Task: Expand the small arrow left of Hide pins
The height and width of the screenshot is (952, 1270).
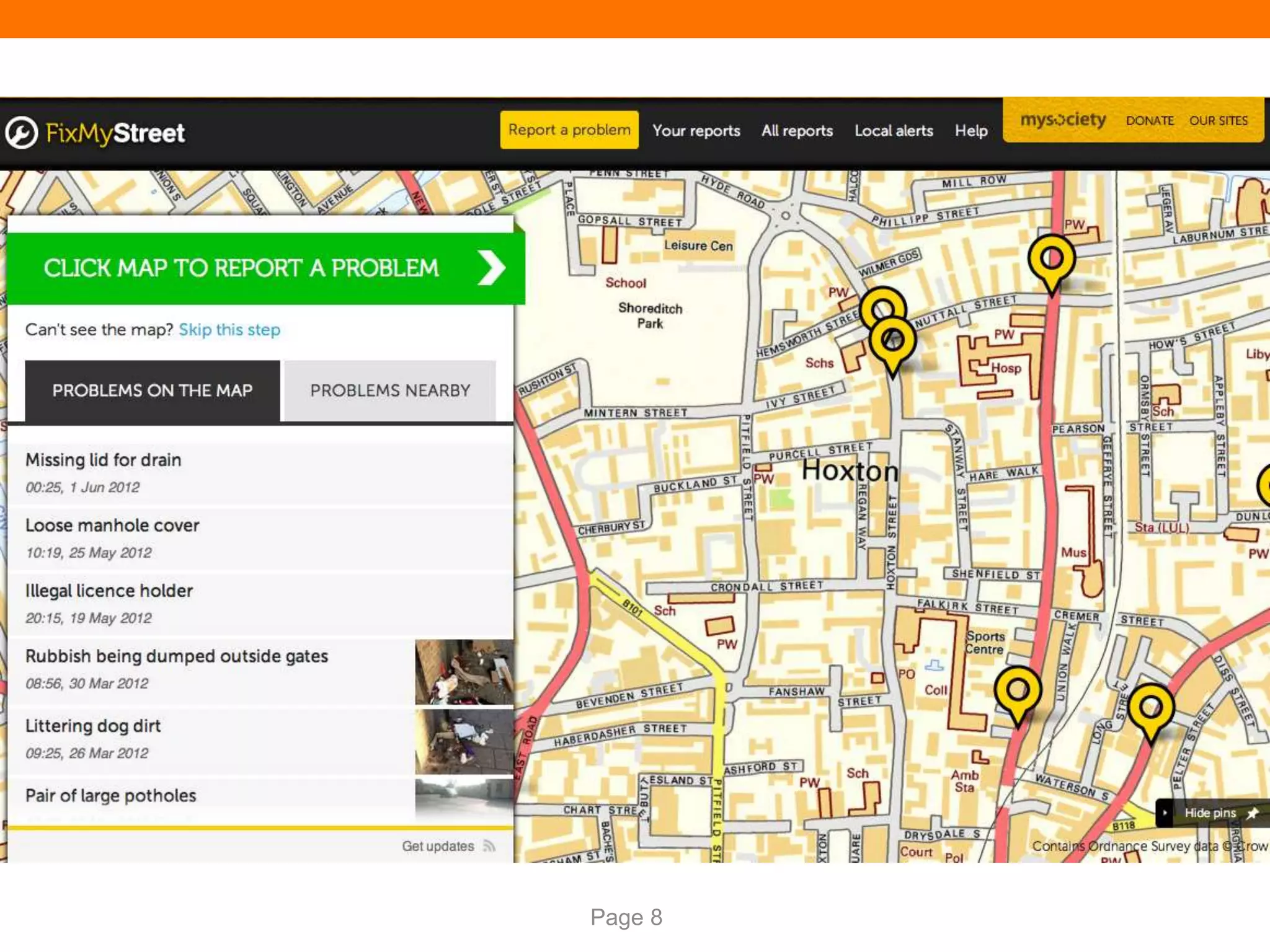Action: 1165,813
